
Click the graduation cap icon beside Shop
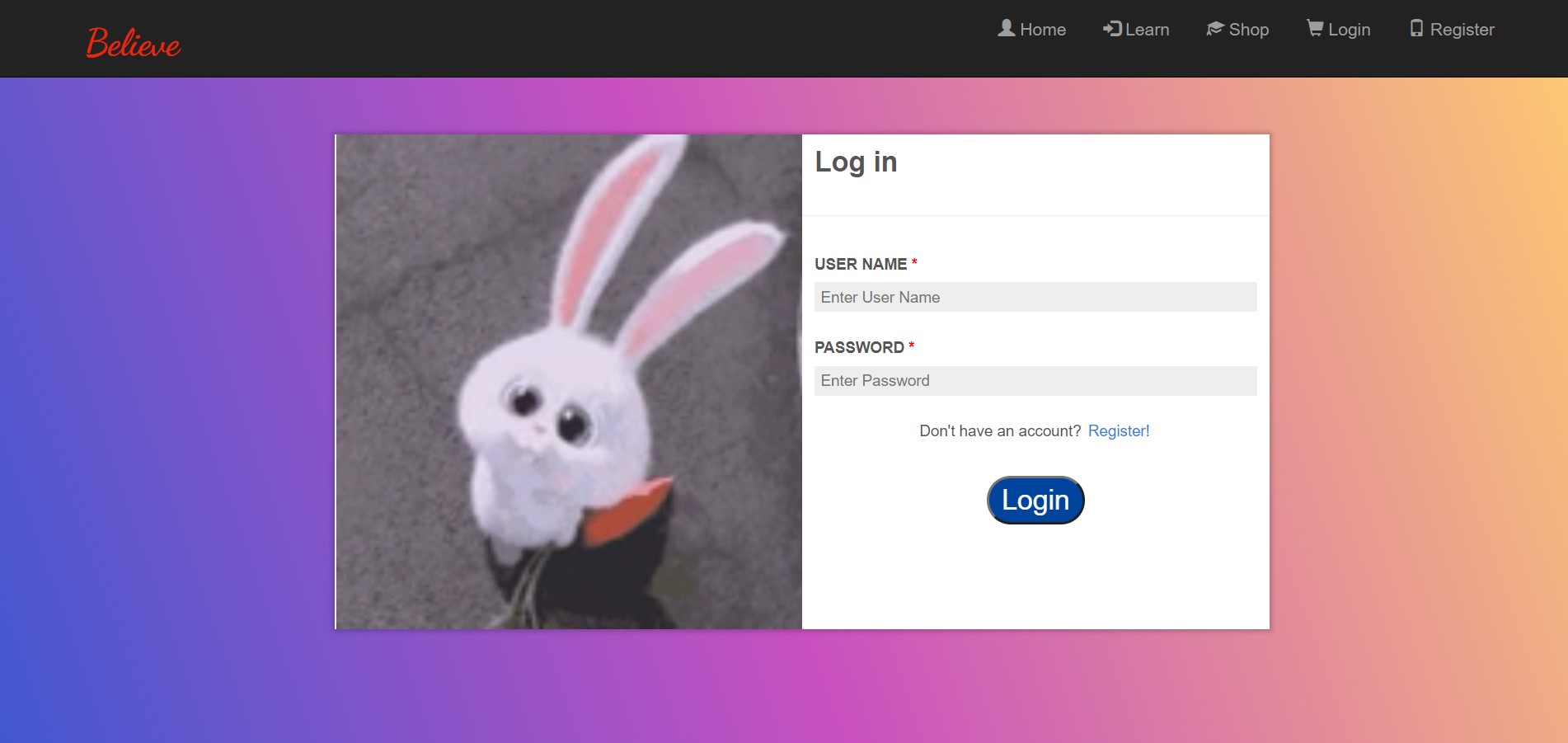click(x=1215, y=29)
